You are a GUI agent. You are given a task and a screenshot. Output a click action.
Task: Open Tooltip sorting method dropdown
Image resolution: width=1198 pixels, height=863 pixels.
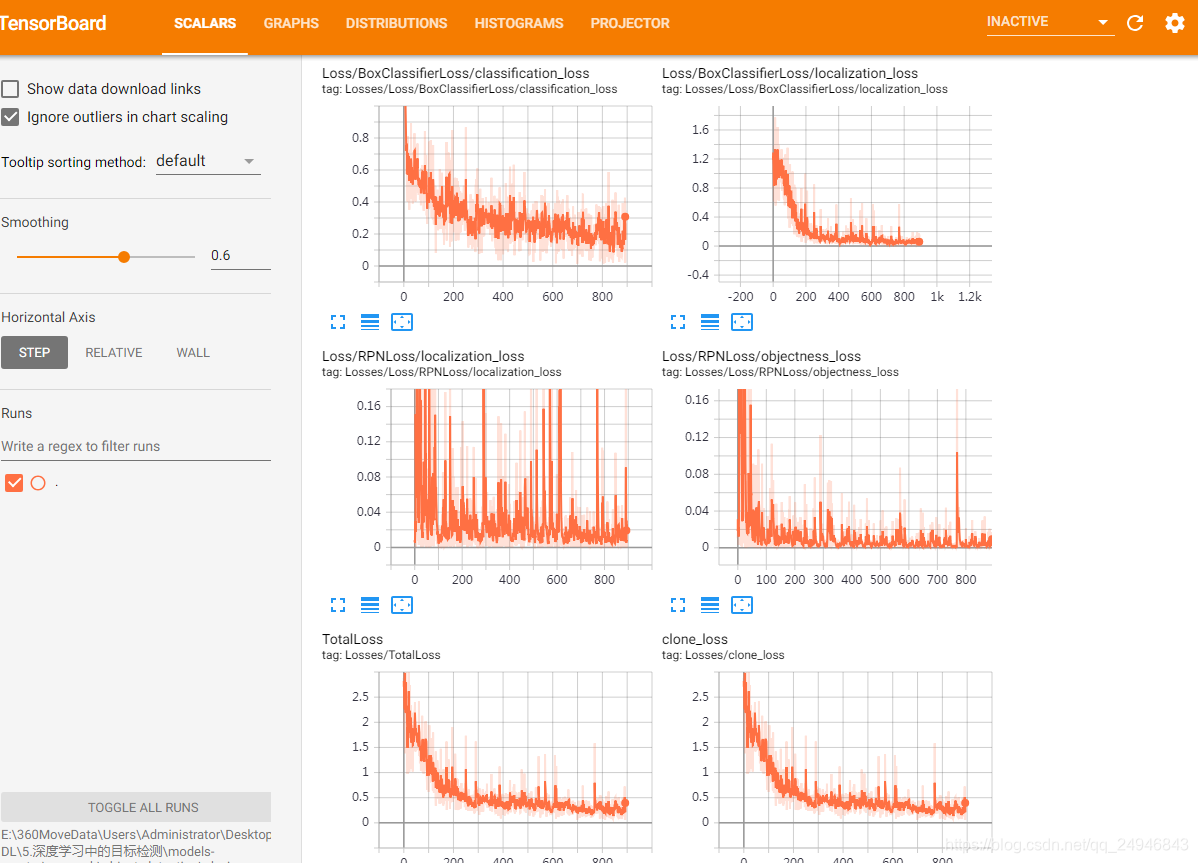208,161
